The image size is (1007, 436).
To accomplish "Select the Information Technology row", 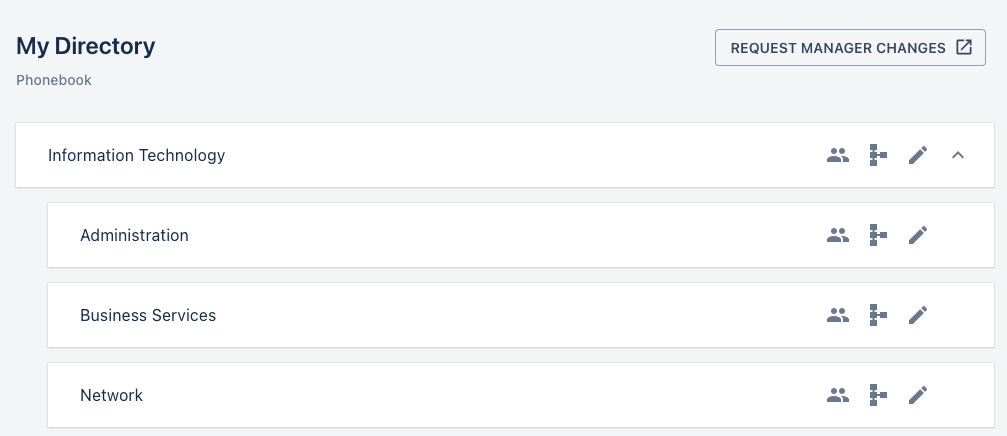I will (x=137, y=155).
